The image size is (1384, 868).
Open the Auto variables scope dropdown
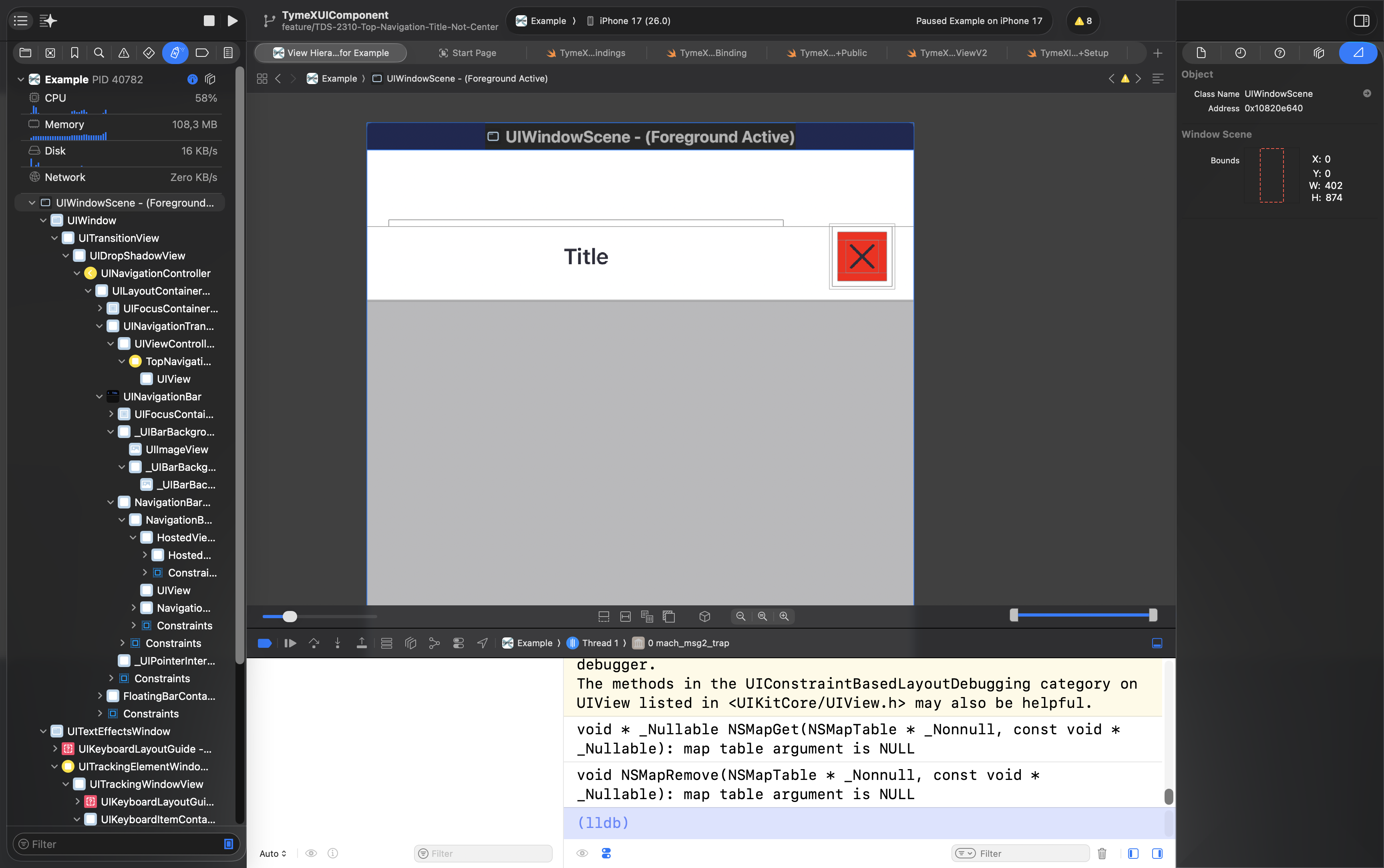(273, 854)
